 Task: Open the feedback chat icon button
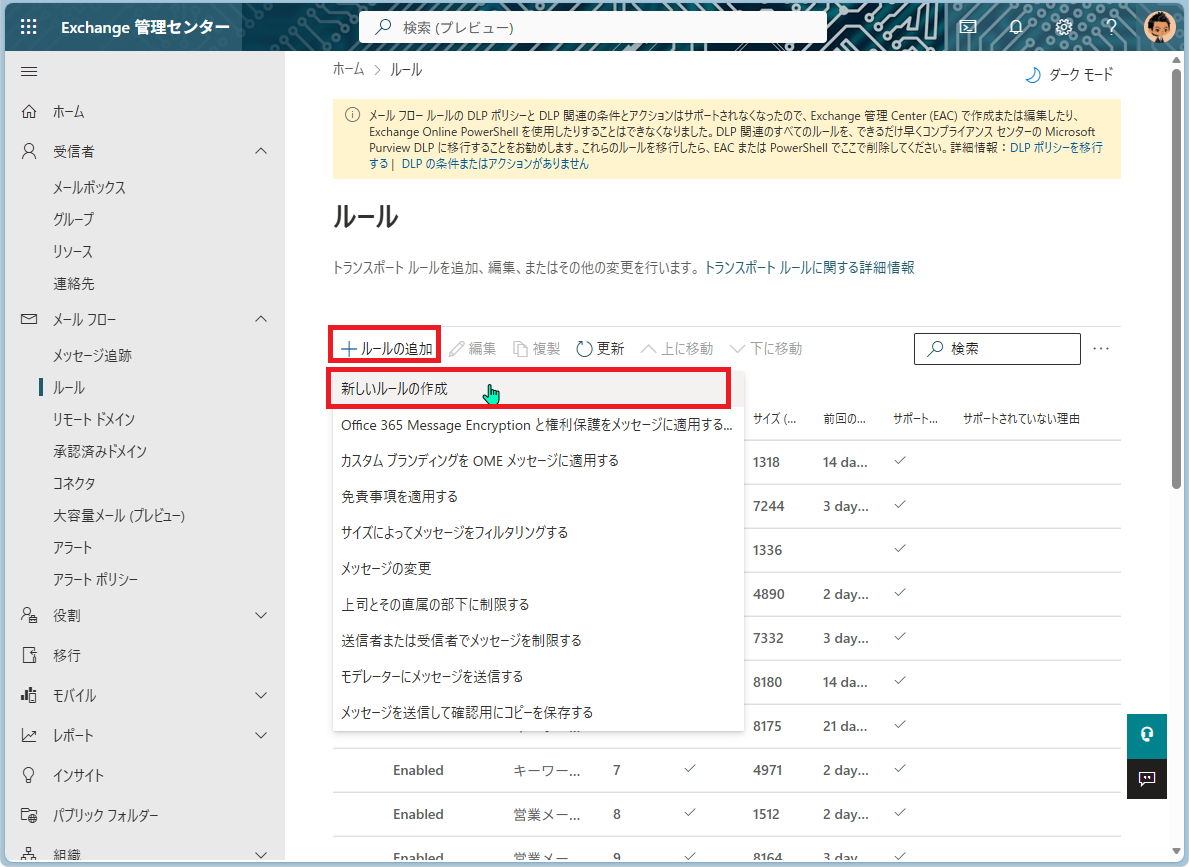(1147, 778)
